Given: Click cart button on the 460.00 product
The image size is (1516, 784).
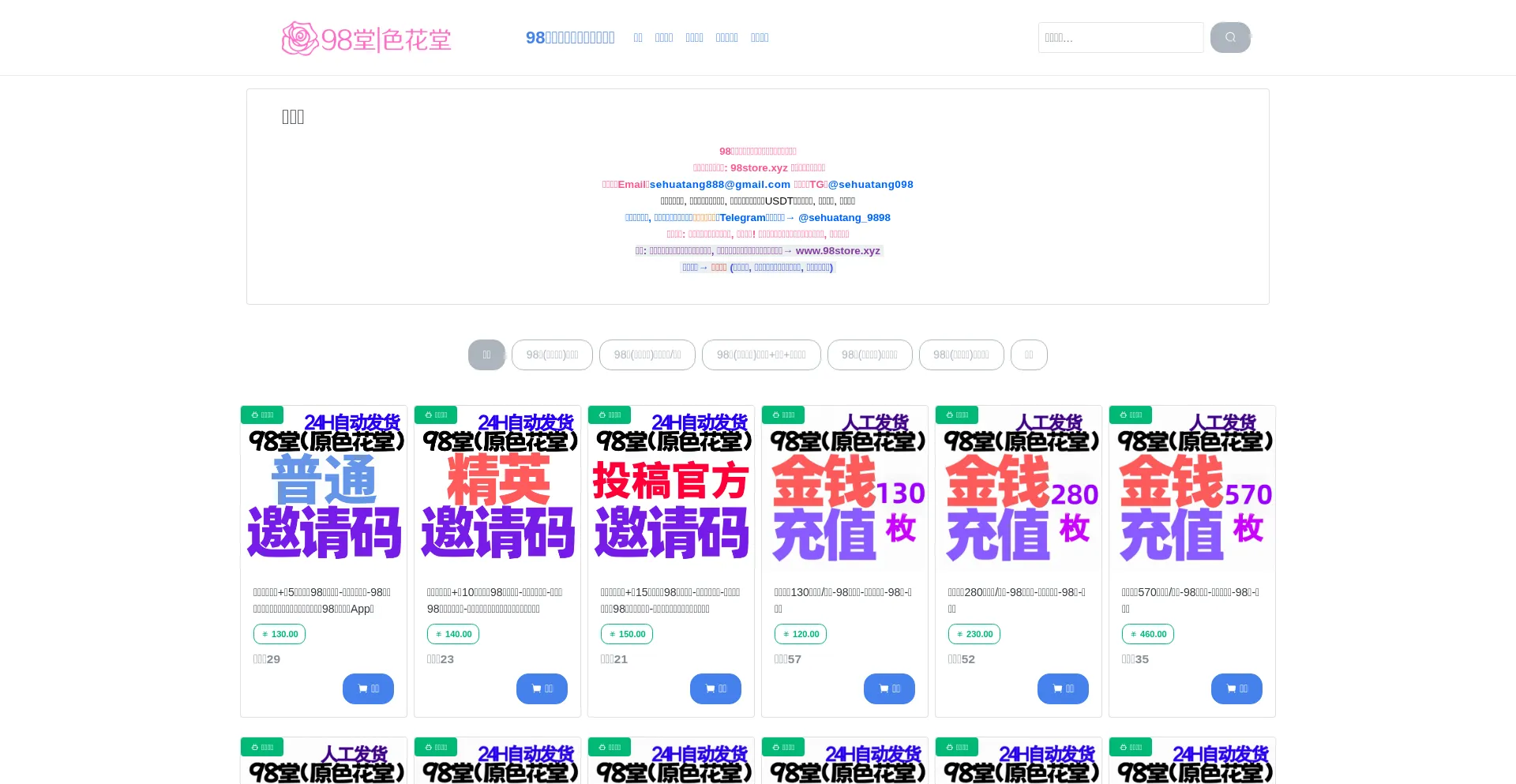Looking at the screenshot, I should click(x=1236, y=688).
